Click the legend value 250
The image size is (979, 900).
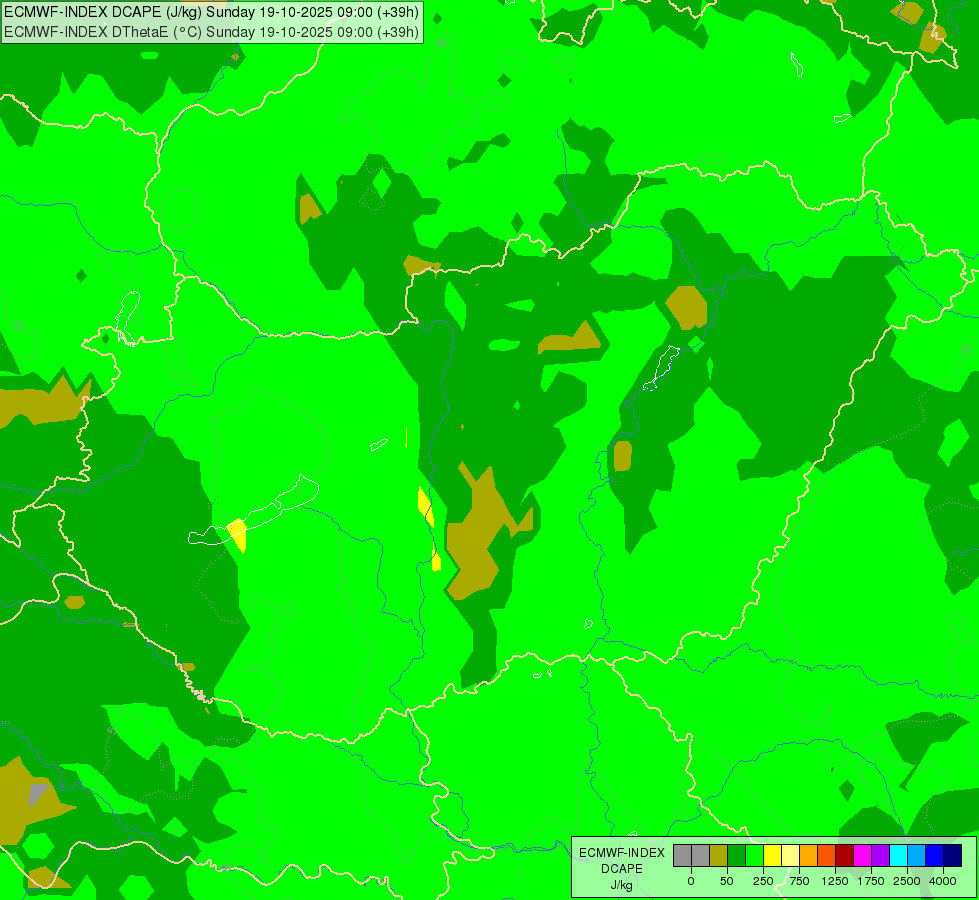(763, 881)
